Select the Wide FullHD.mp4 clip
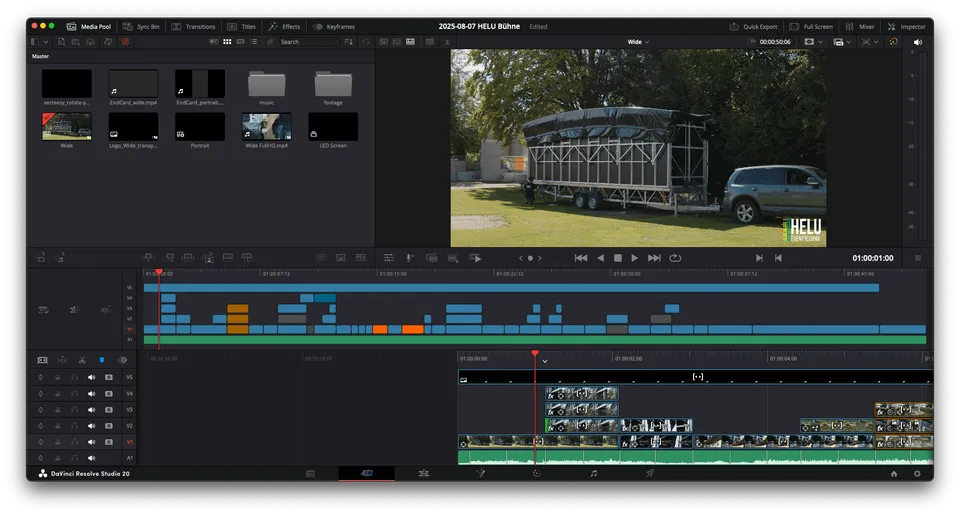Viewport: 960px width, 516px height. (266, 127)
